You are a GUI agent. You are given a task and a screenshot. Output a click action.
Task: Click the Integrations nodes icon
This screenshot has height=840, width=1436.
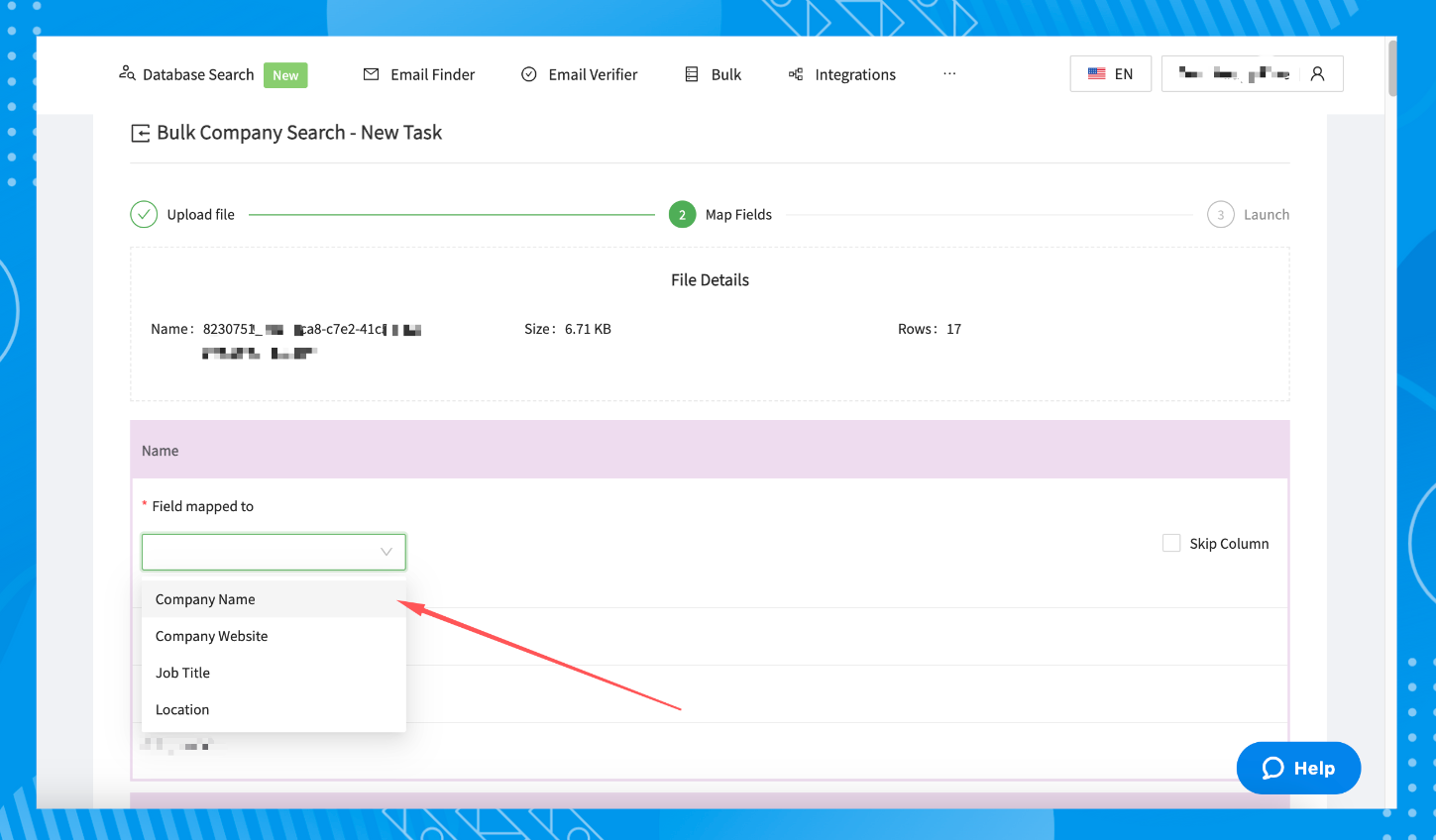tap(796, 74)
